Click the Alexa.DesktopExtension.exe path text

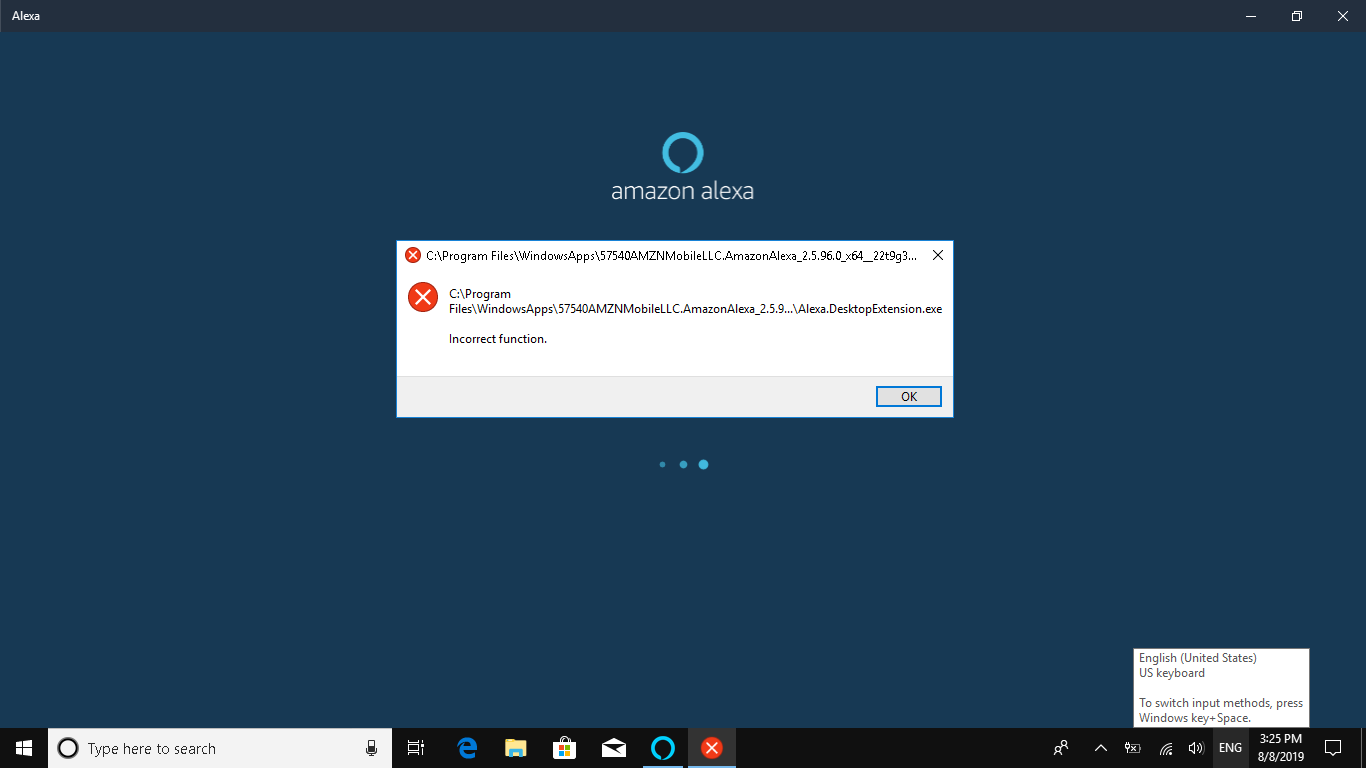click(695, 302)
